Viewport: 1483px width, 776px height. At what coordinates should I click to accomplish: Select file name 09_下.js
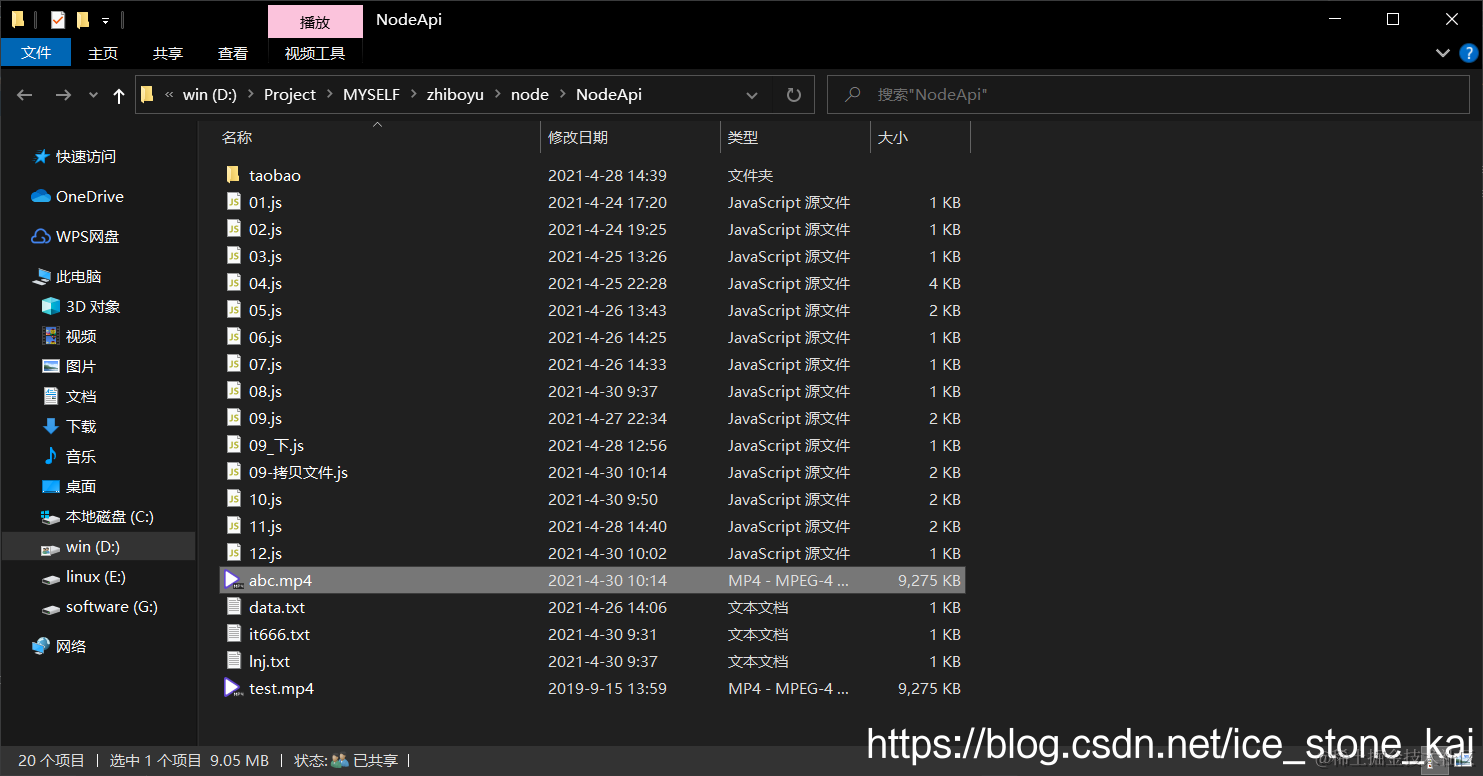click(x=276, y=445)
